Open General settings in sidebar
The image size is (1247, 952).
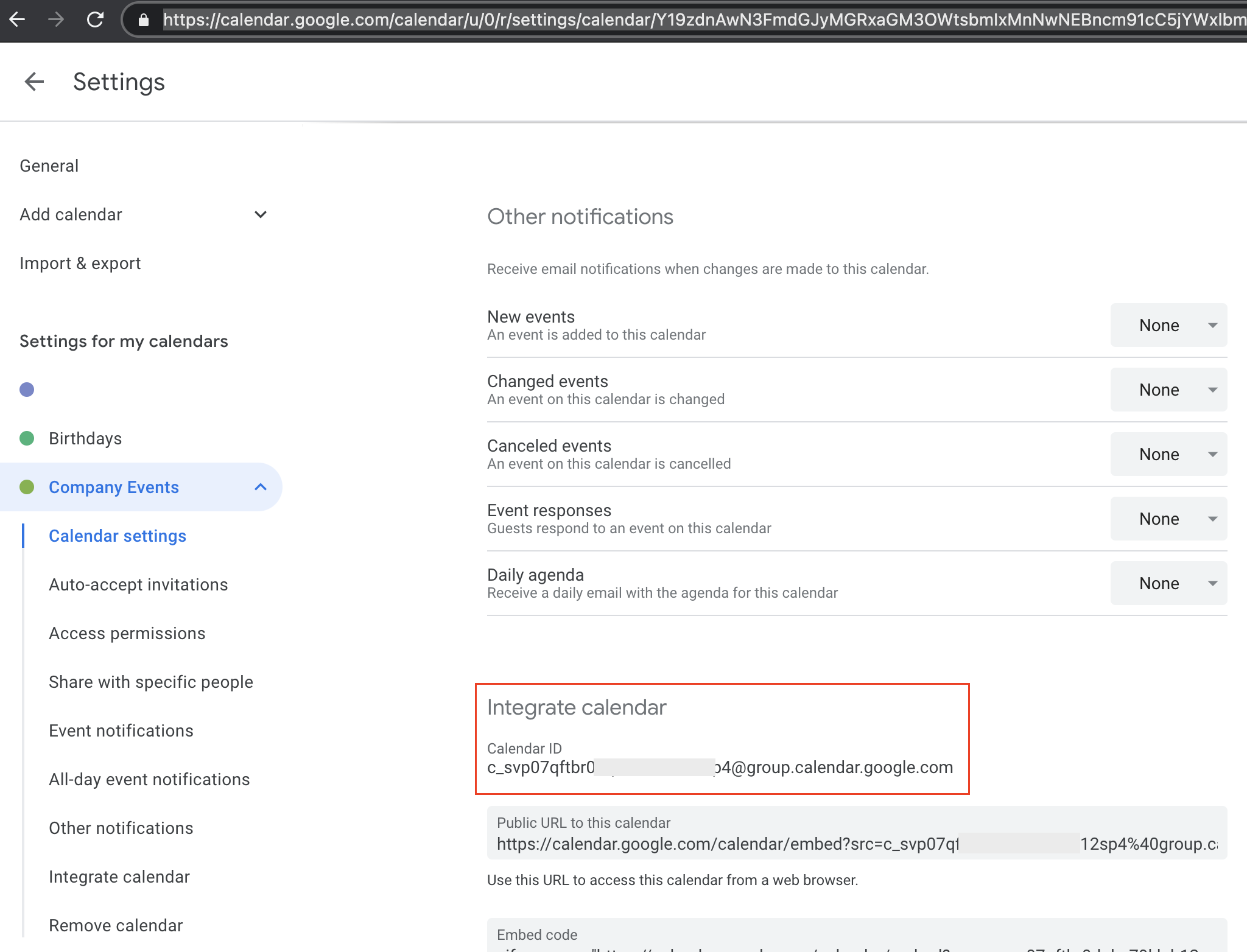coord(49,166)
